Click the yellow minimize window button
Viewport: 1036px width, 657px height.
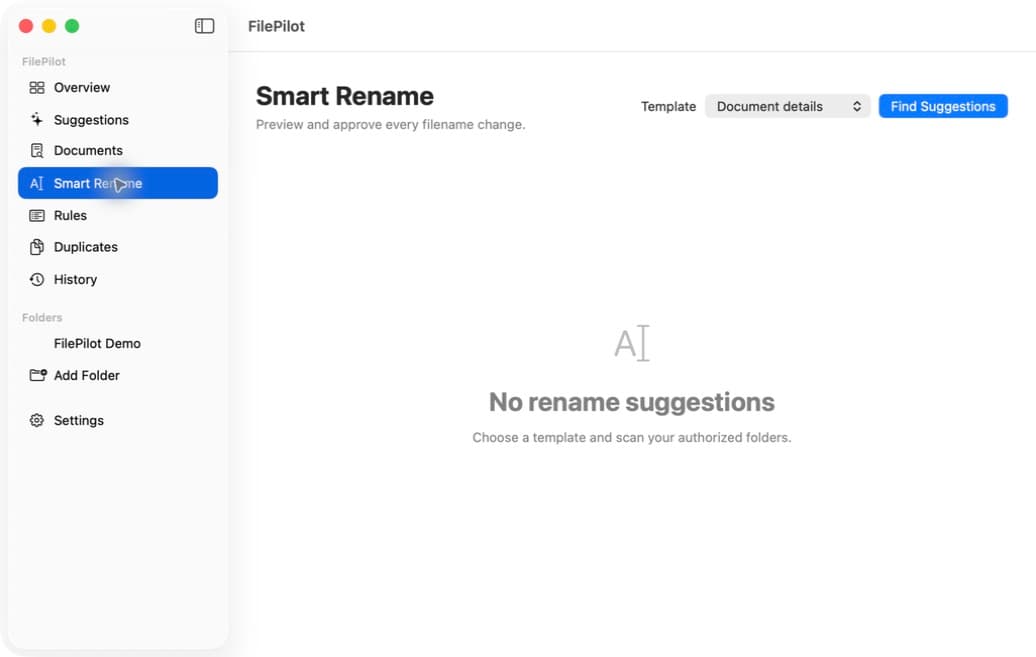[x=49, y=26]
